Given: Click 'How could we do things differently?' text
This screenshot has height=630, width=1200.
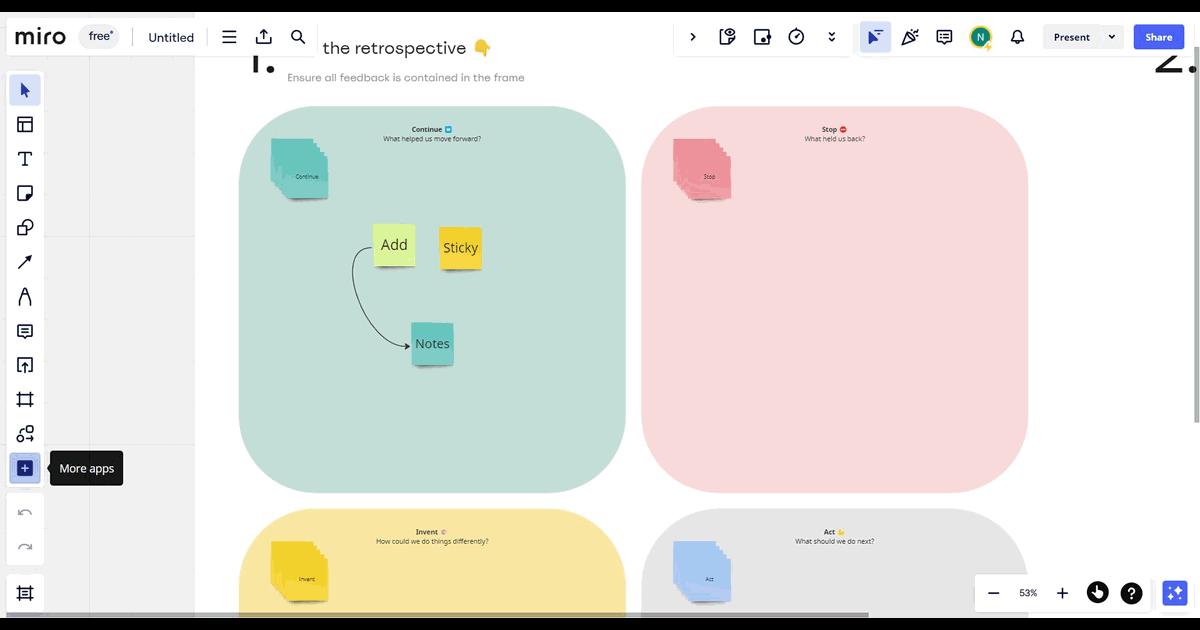Looking at the screenshot, I should pos(432,541).
